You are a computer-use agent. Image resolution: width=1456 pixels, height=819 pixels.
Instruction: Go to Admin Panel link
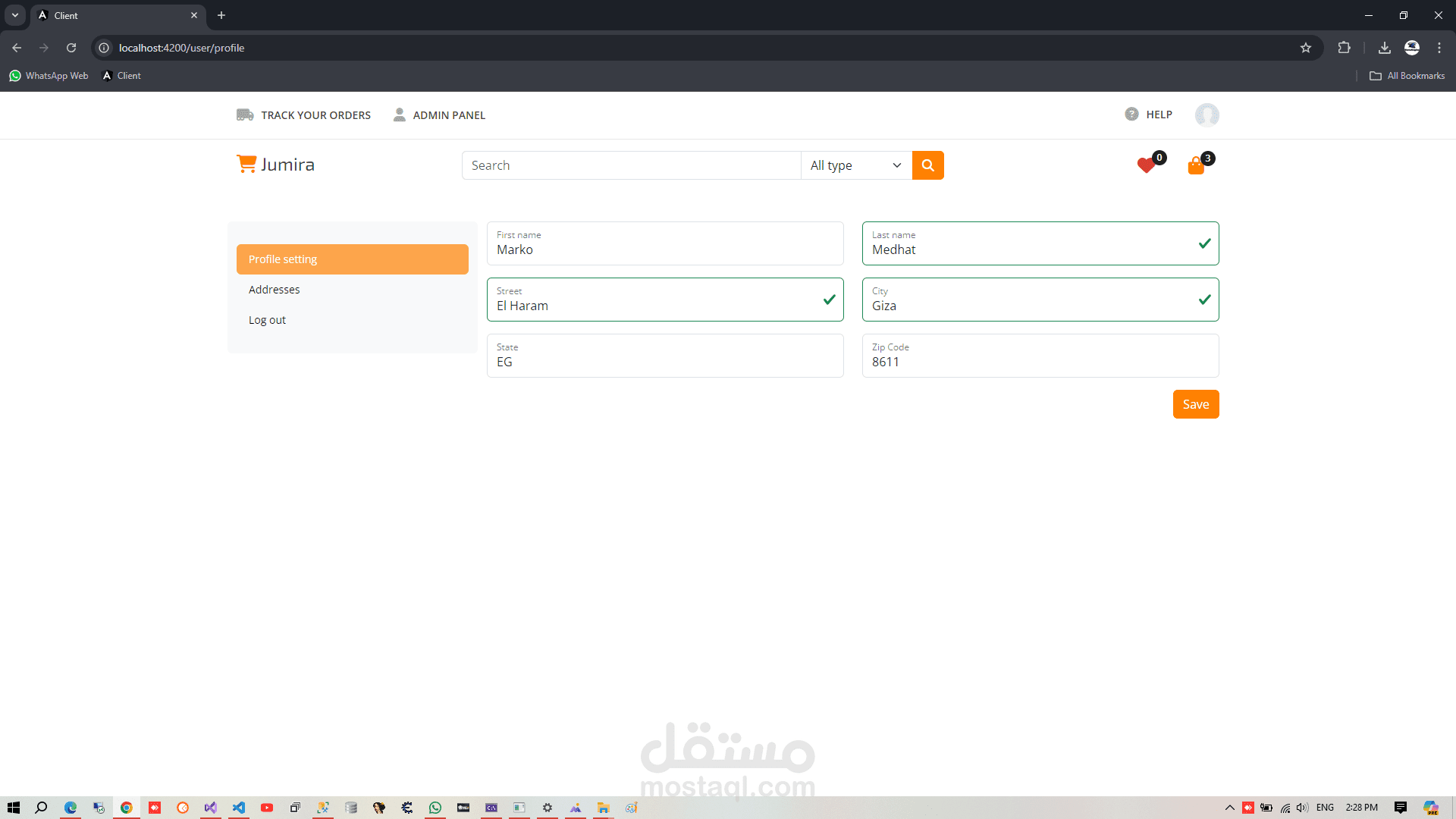448,115
